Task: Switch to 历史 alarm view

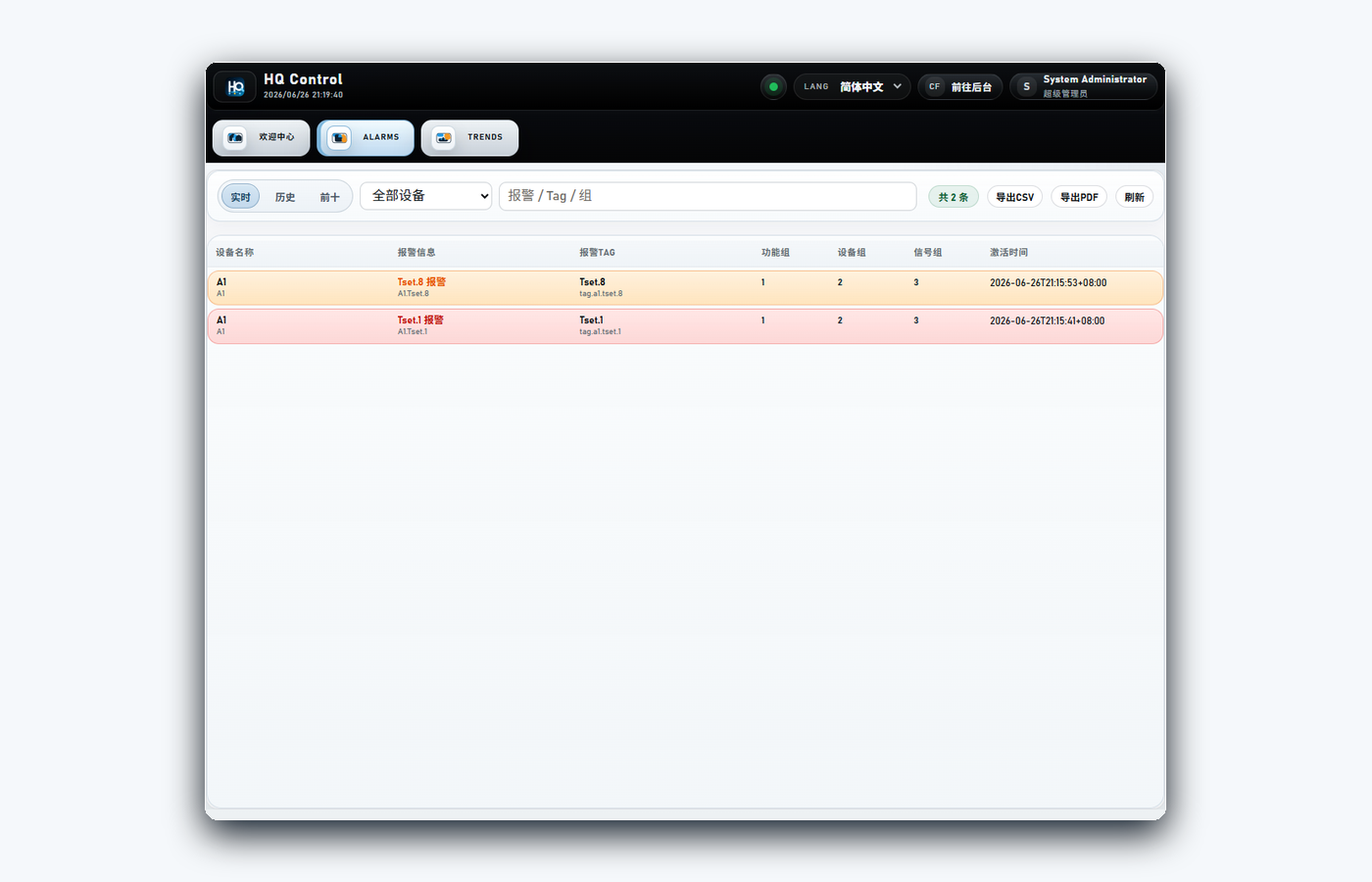Action: [285, 197]
